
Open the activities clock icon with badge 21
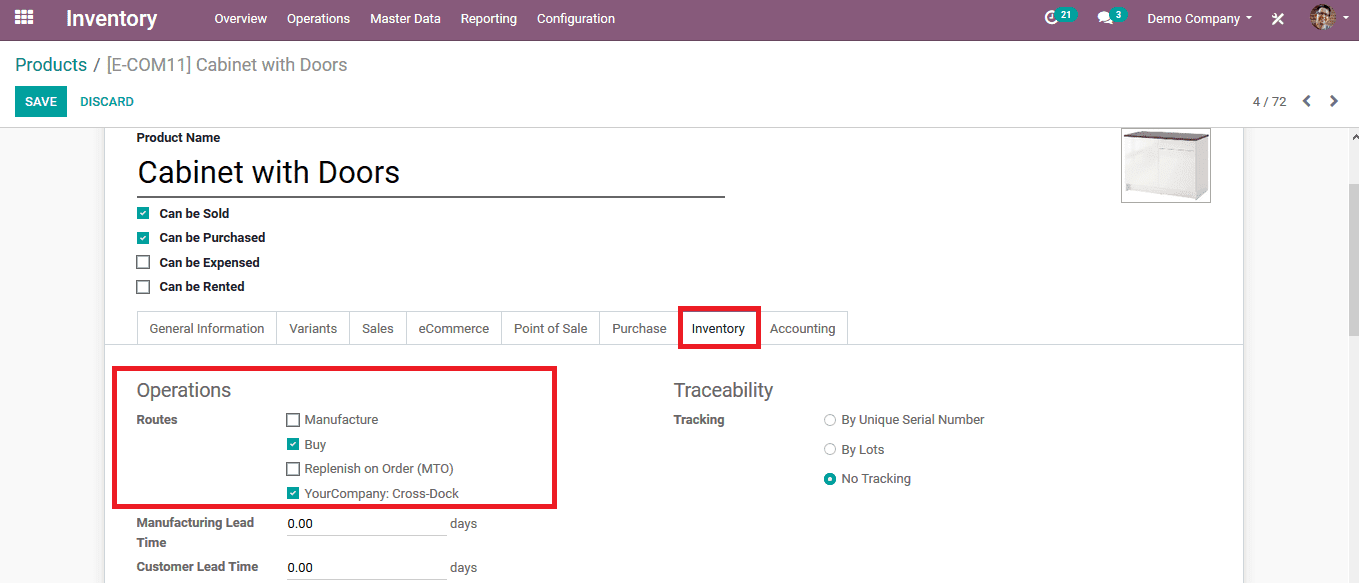click(x=1059, y=18)
